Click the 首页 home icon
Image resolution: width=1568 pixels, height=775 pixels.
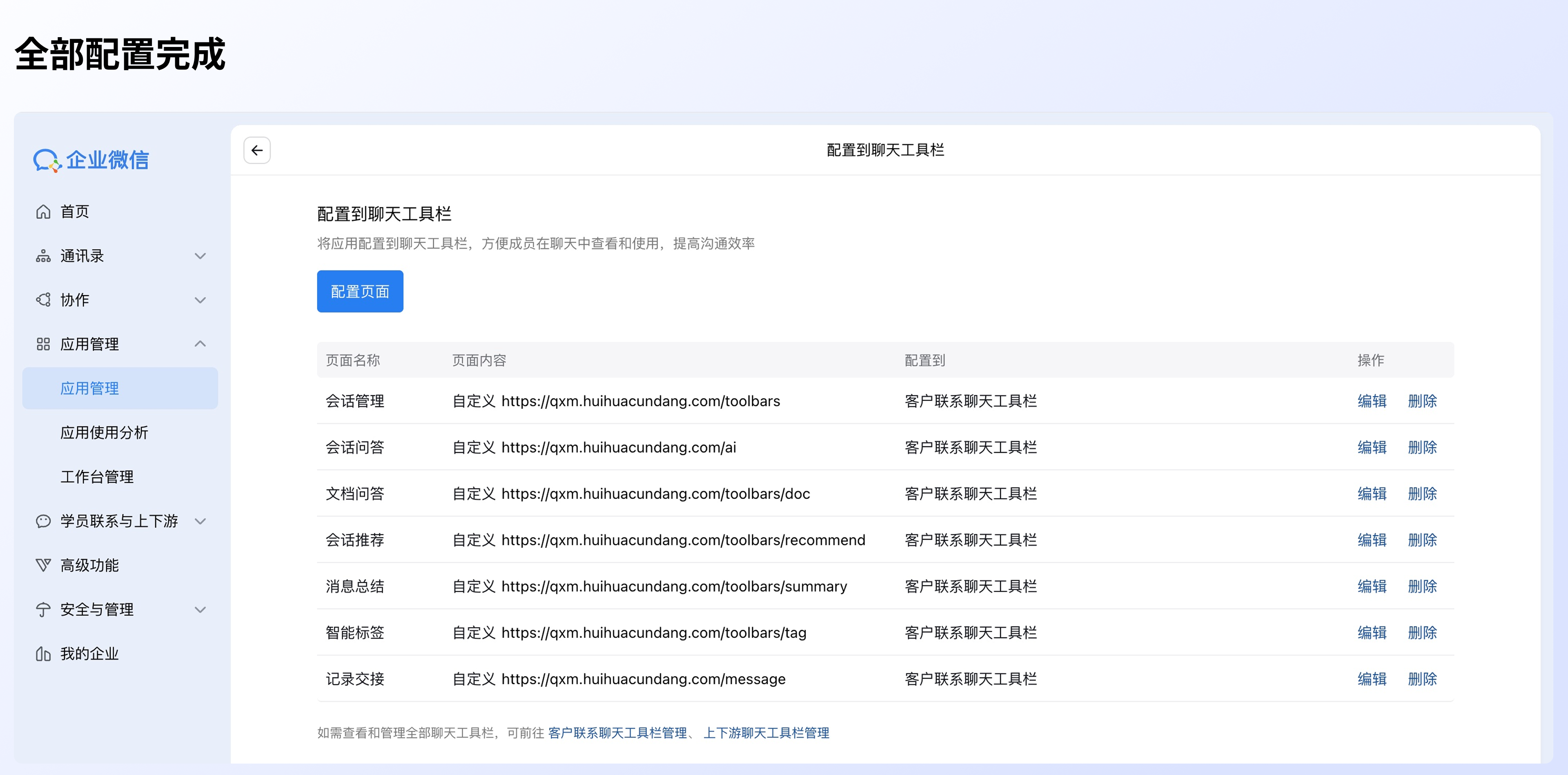(43, 212)
